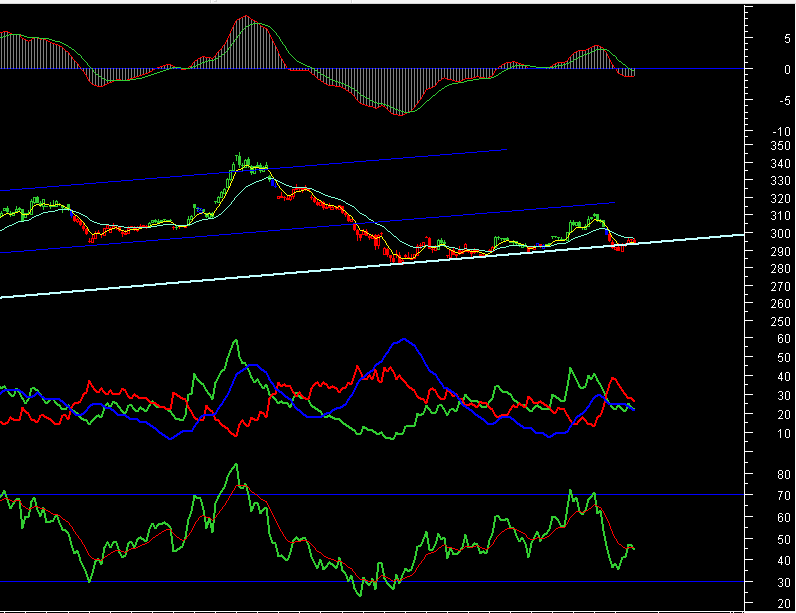This screenshot has height=613, width=796.
Task: Click the 280 price axis label
Action: 780,268
